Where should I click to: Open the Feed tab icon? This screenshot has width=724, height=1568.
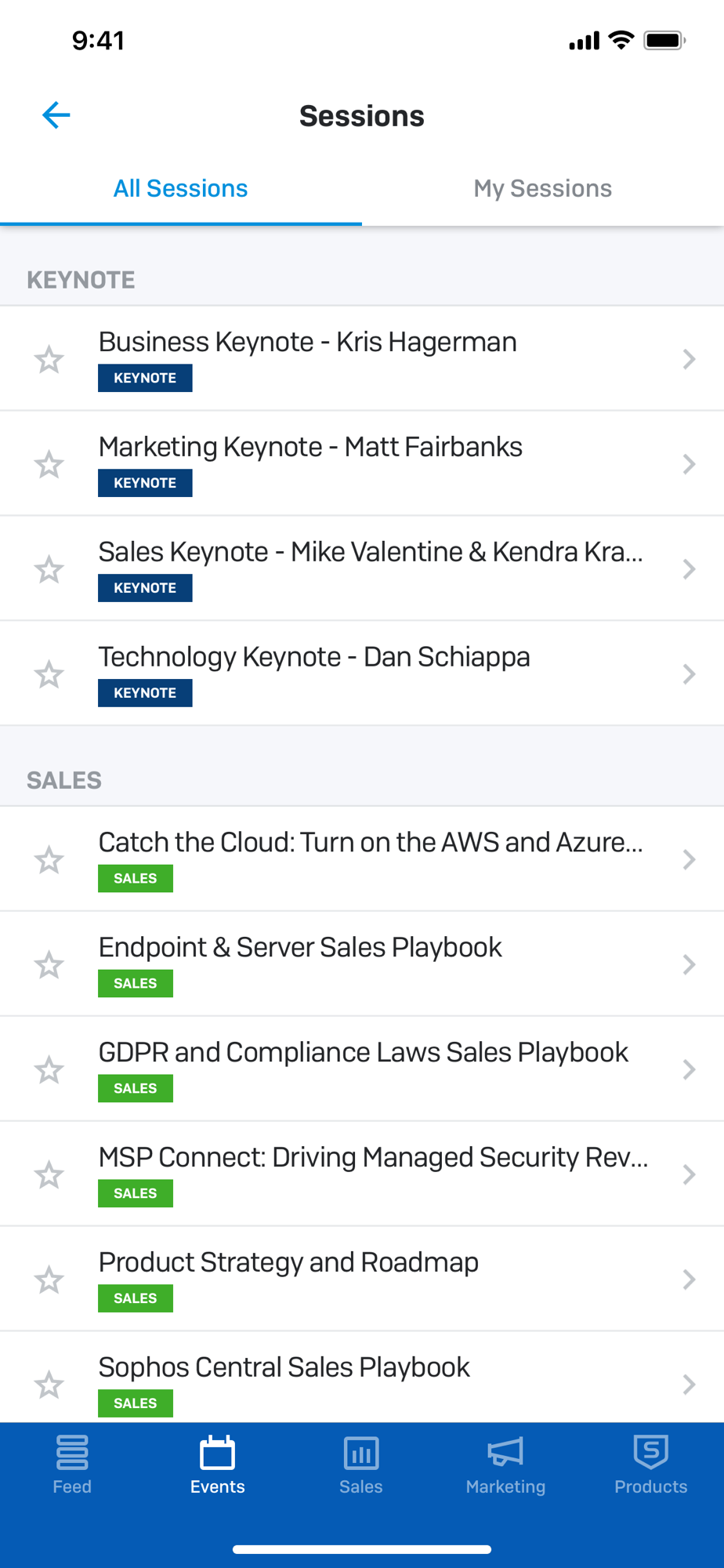click(x=72, y=1452)
